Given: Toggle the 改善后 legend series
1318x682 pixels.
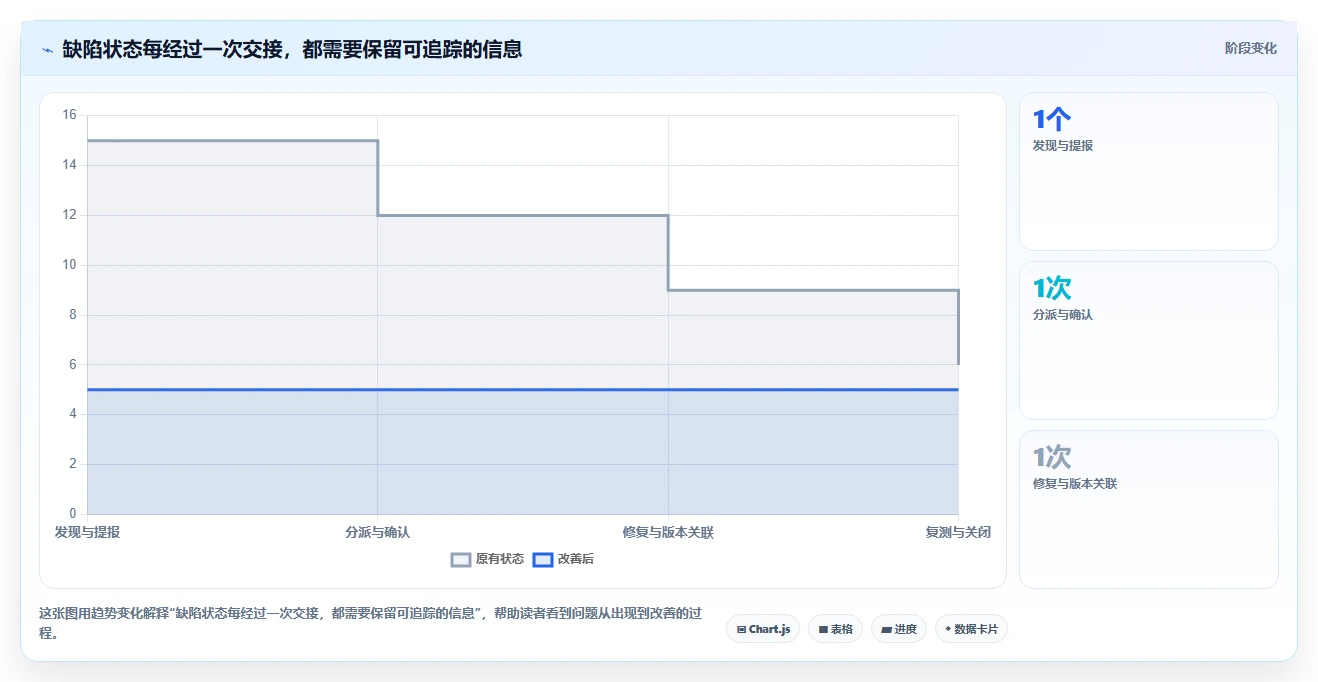Looking at the screenshot, I should tap(563, 559).
